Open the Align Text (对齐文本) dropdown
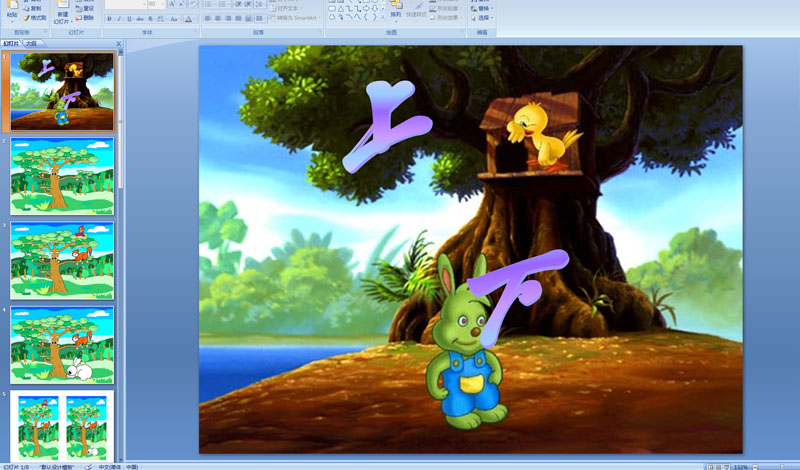800x470 pixels. 285,9
